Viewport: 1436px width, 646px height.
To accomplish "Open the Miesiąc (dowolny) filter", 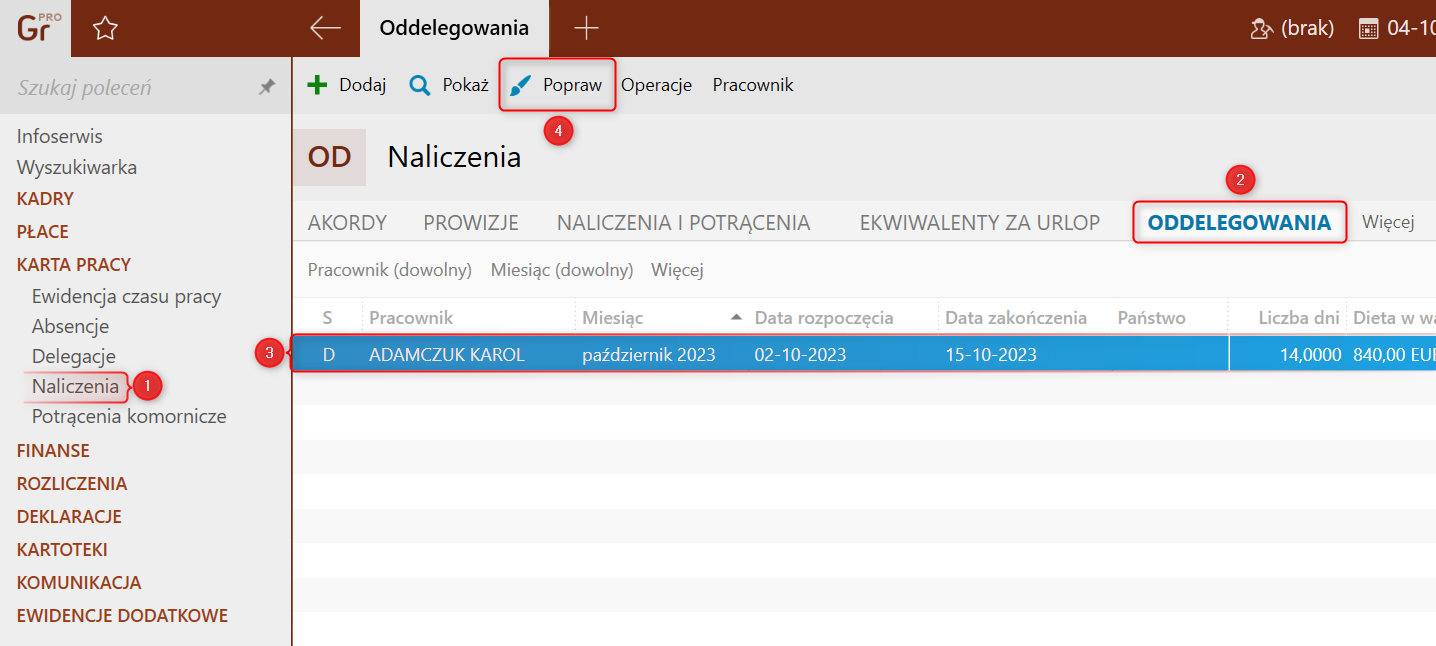I will 562,270.
